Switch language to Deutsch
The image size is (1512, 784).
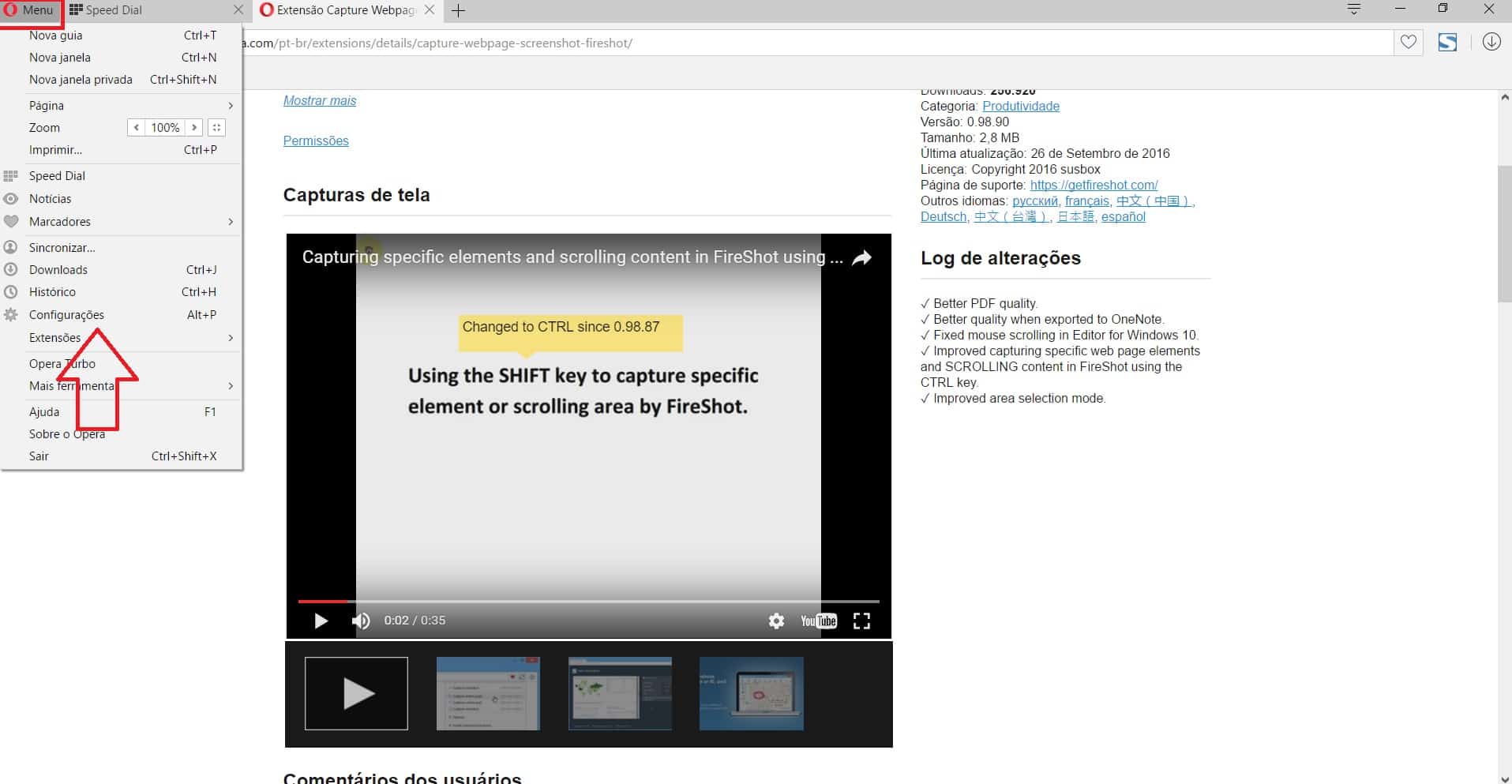click(x=944, y=216)
